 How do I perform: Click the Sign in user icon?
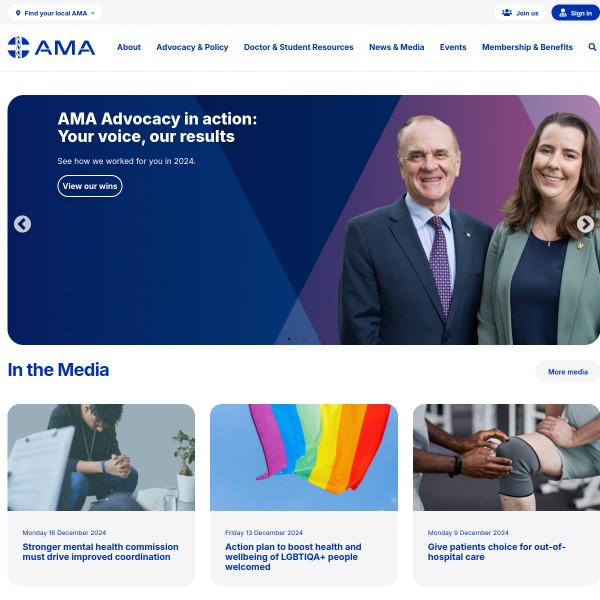(x=563, y=13)
